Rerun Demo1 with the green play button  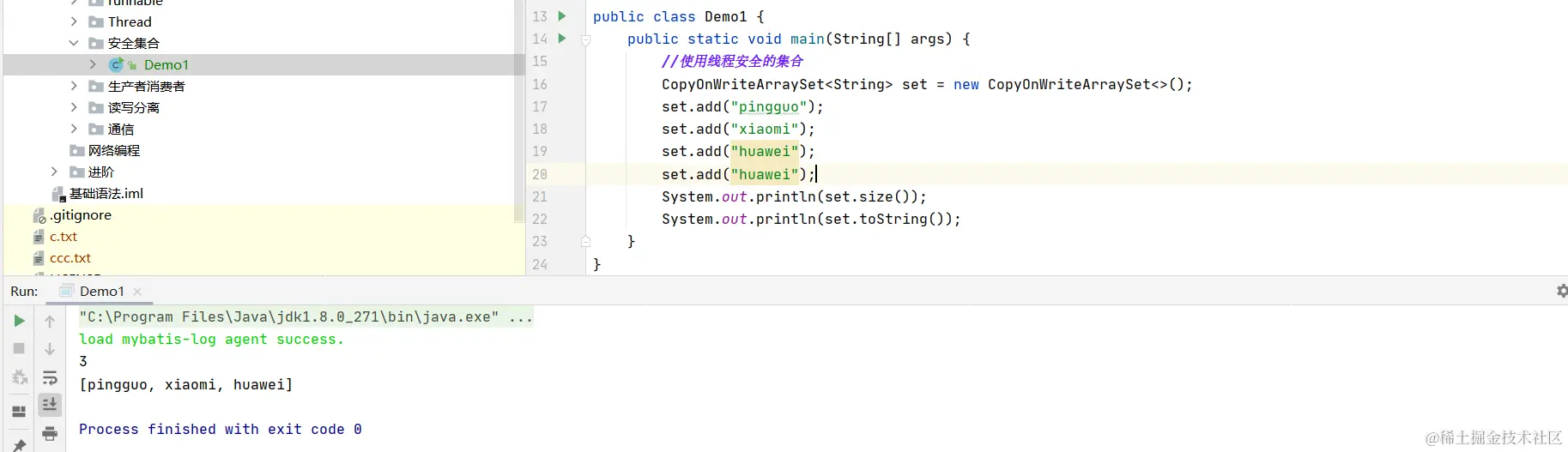click(x=19, y=321)
